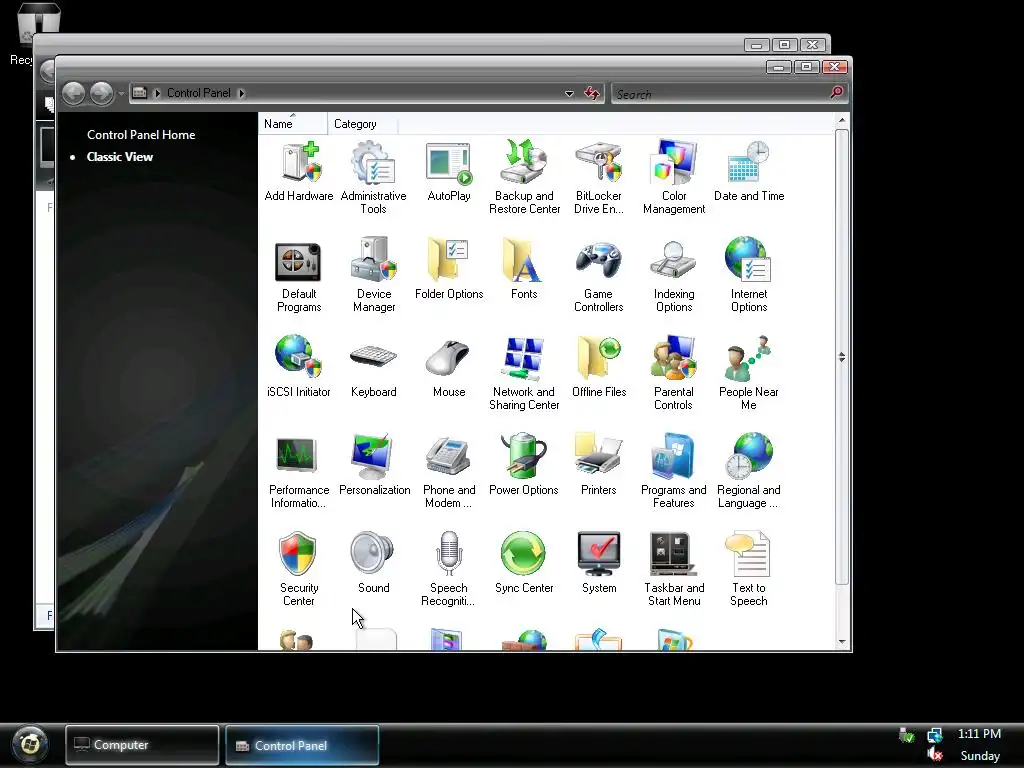Click the scrollbar up arrow
Viewport: 1024px width, 768px height.
pyautogui.click(x=842, y=121)
